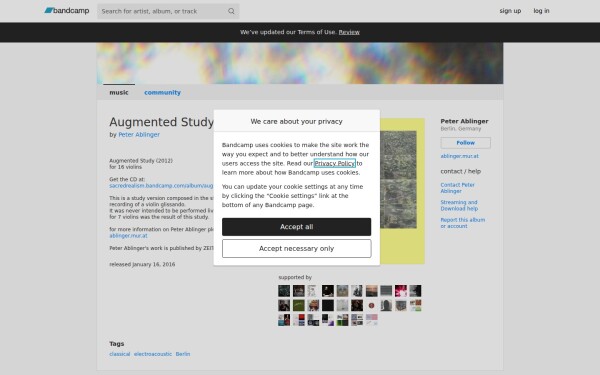Click Accept necessary only button

pos(297,249)
